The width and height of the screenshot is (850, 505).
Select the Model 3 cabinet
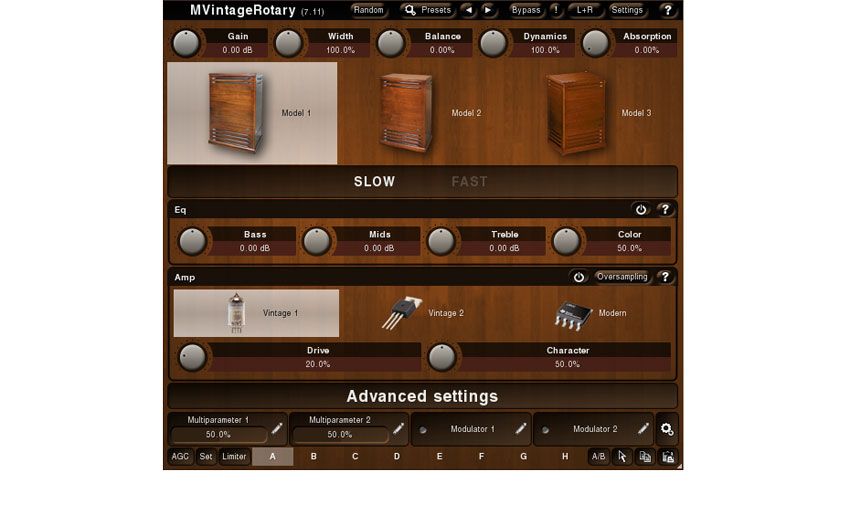point(593,113)
